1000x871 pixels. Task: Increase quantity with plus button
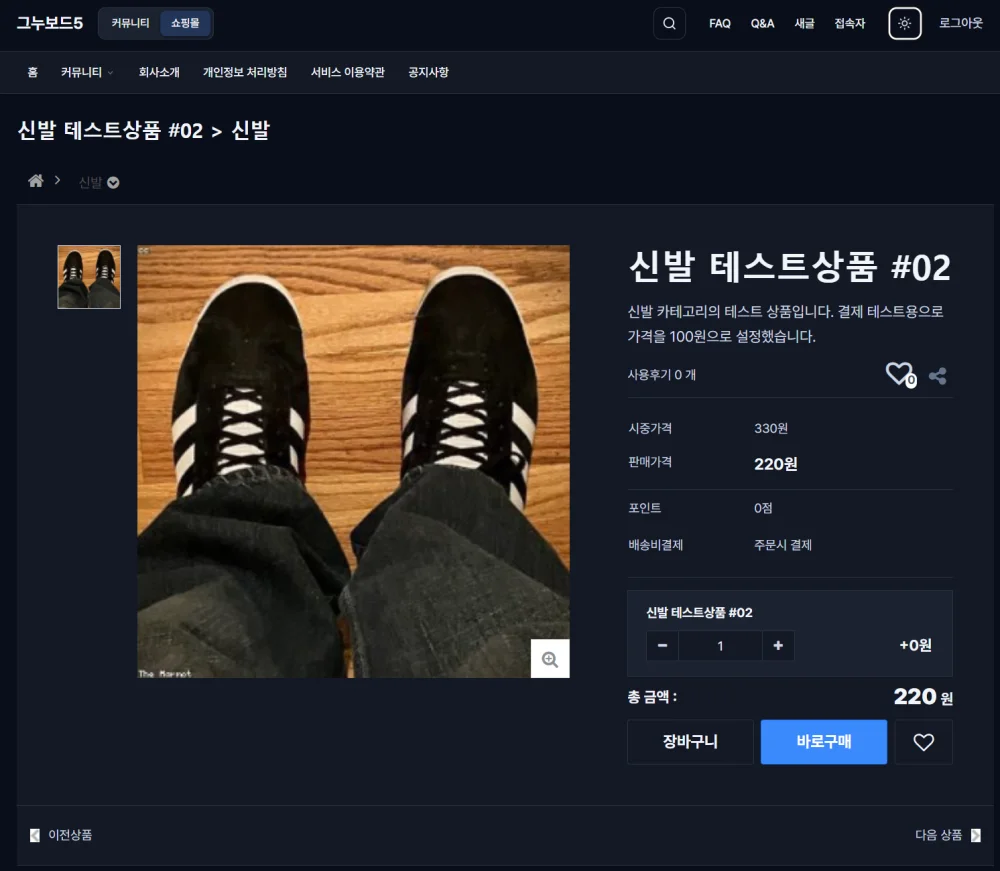click(778, 646)
